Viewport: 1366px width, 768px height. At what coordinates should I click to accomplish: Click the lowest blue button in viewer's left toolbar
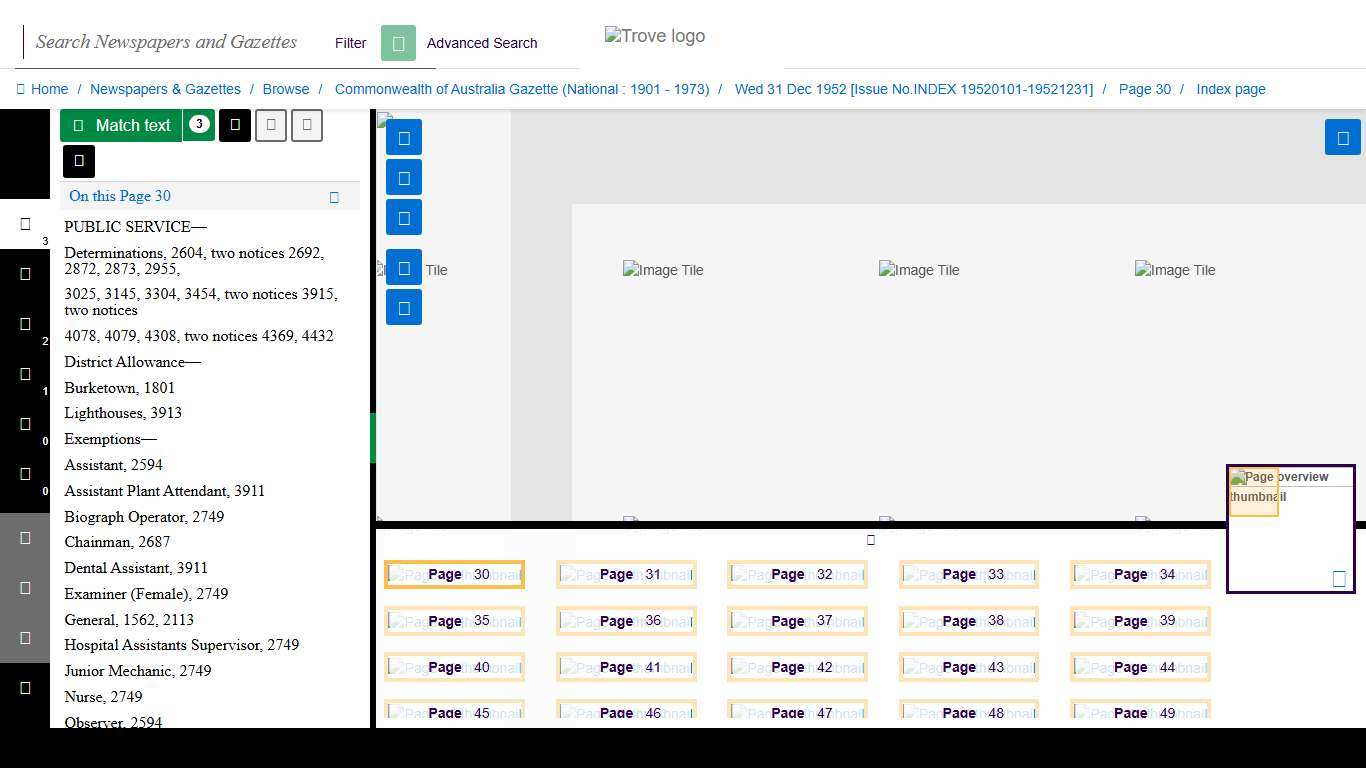(404, 308)
